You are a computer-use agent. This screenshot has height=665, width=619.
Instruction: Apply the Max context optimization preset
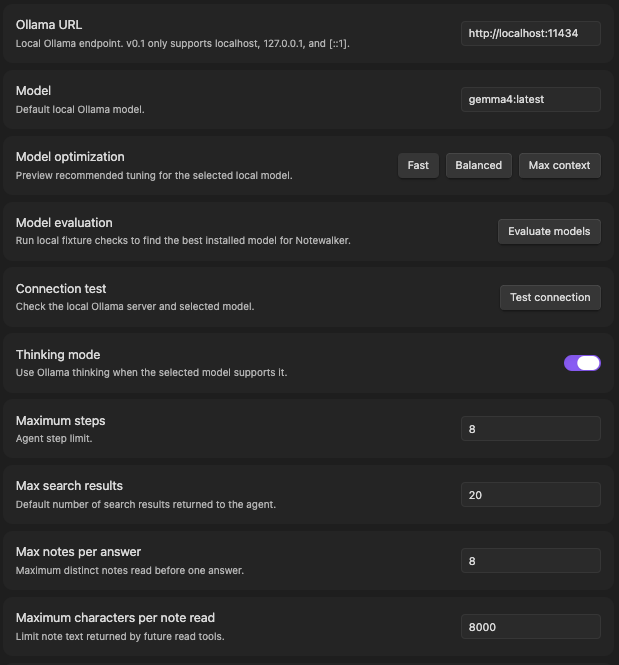click(x=560, y=165)
